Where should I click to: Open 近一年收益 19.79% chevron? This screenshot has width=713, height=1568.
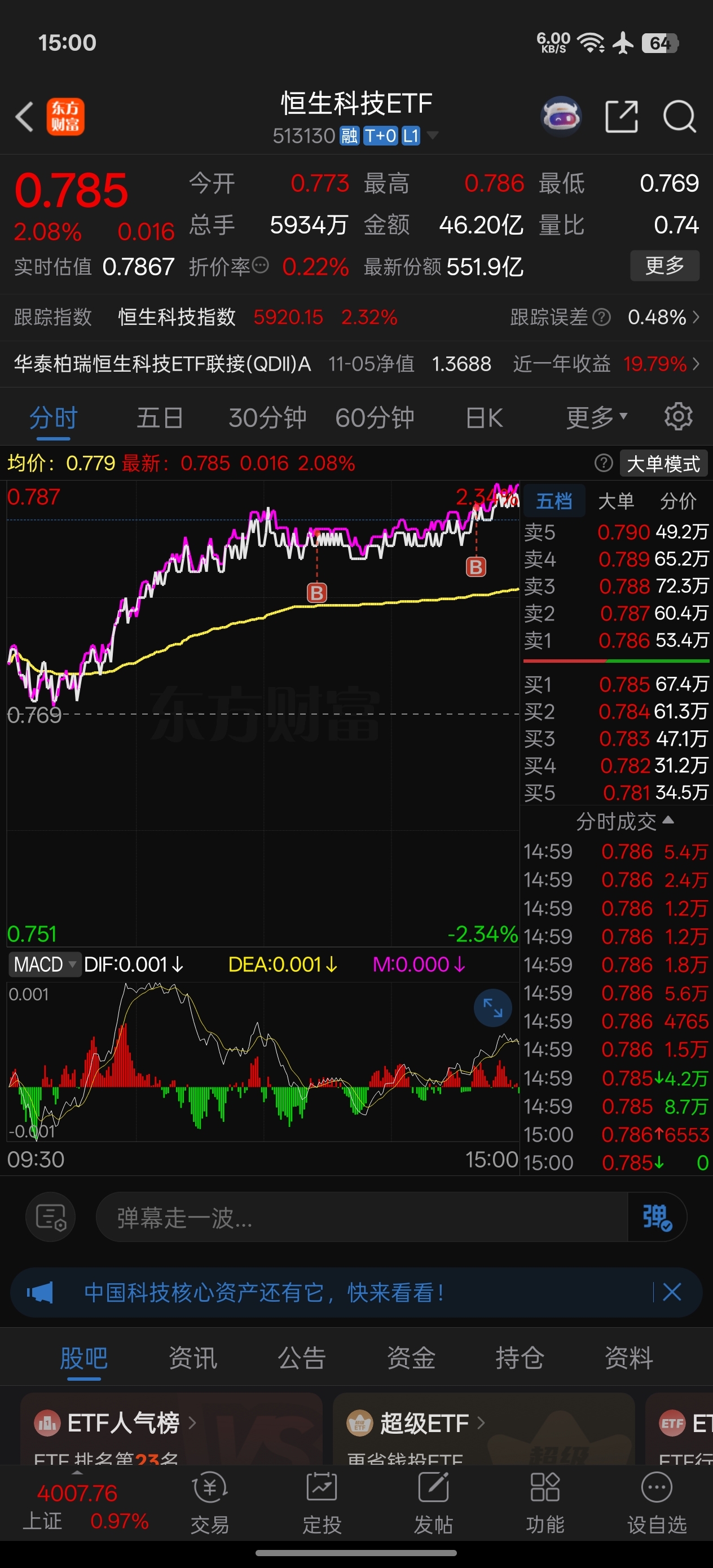[696, 363]
